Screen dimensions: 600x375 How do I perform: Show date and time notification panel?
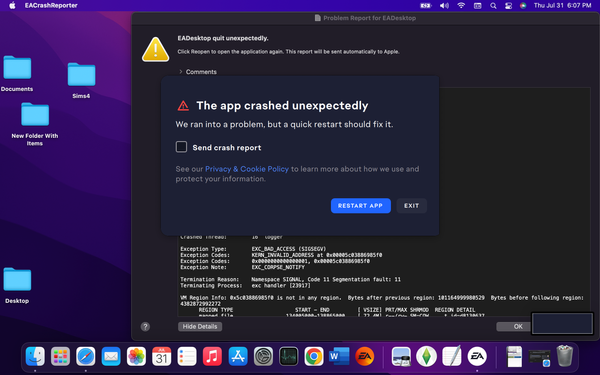(562, 5)
